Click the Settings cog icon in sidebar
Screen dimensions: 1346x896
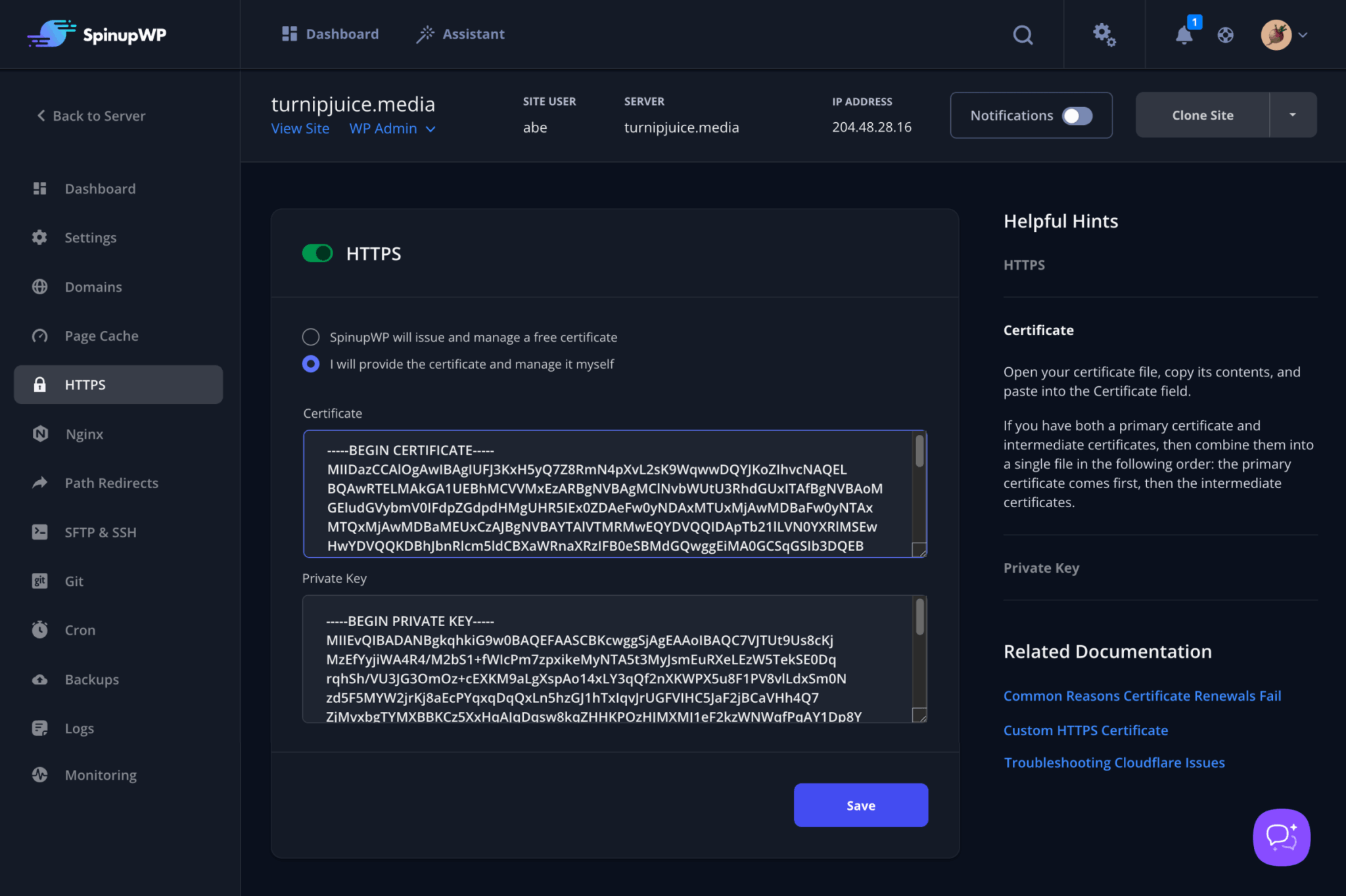pyautogui.click(x=40, y=237)
